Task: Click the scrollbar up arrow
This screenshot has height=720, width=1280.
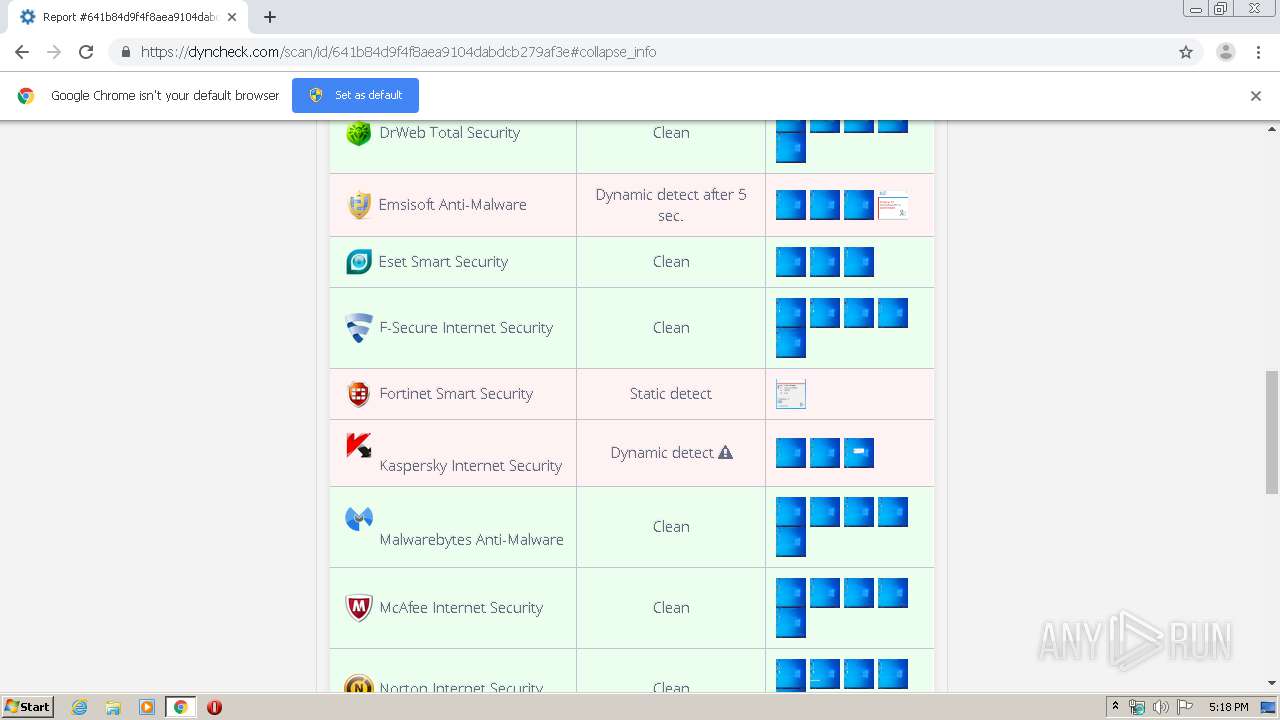Action: [1272, 129]
